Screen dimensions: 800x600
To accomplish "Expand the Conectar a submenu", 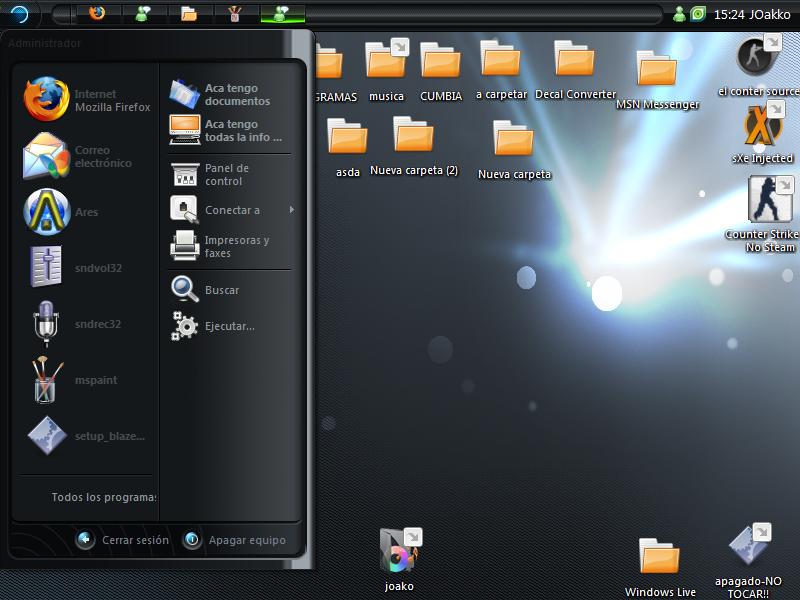I will tap(233, 210).
